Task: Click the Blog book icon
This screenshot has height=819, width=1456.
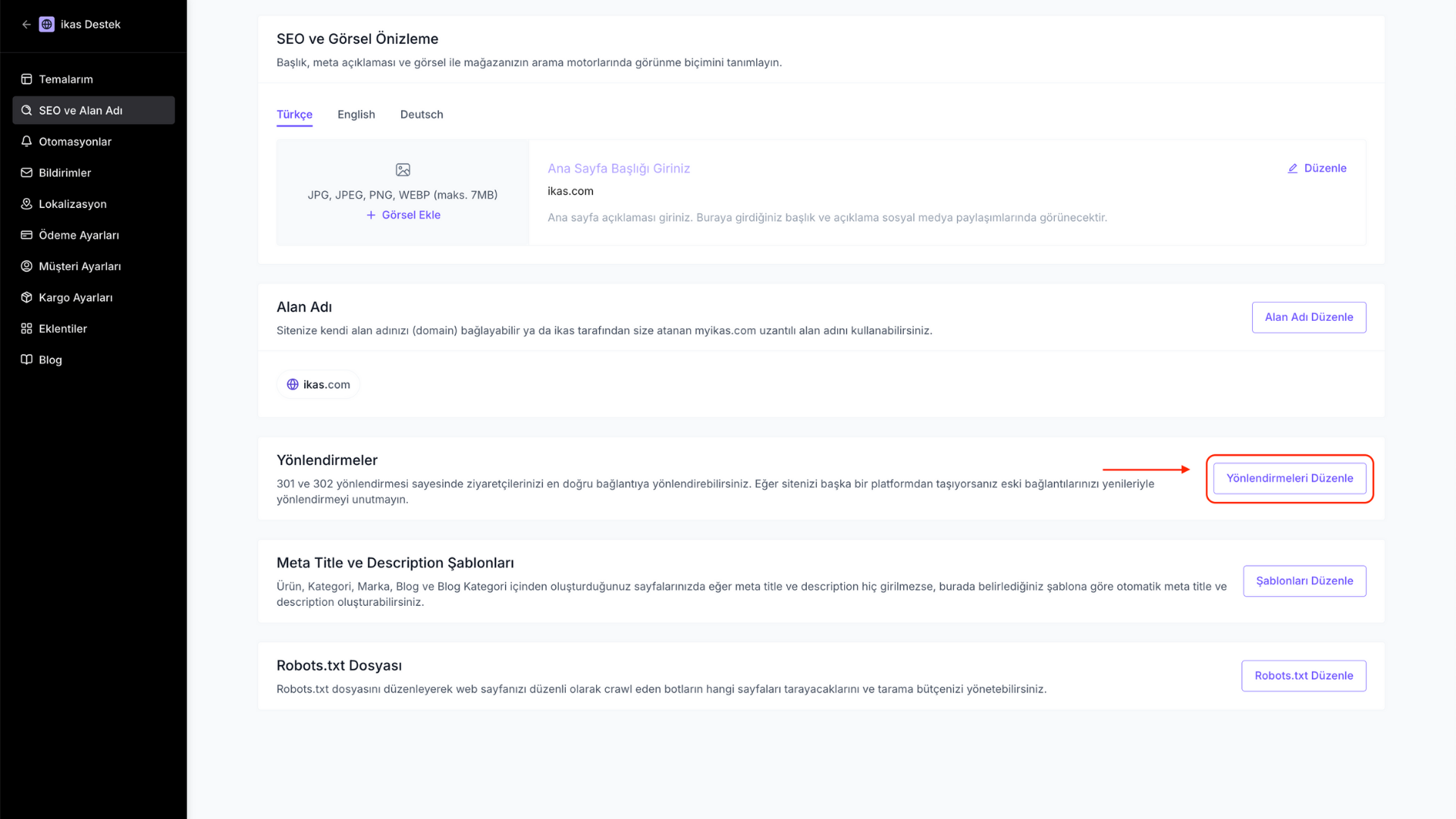Action: point(27,359)
